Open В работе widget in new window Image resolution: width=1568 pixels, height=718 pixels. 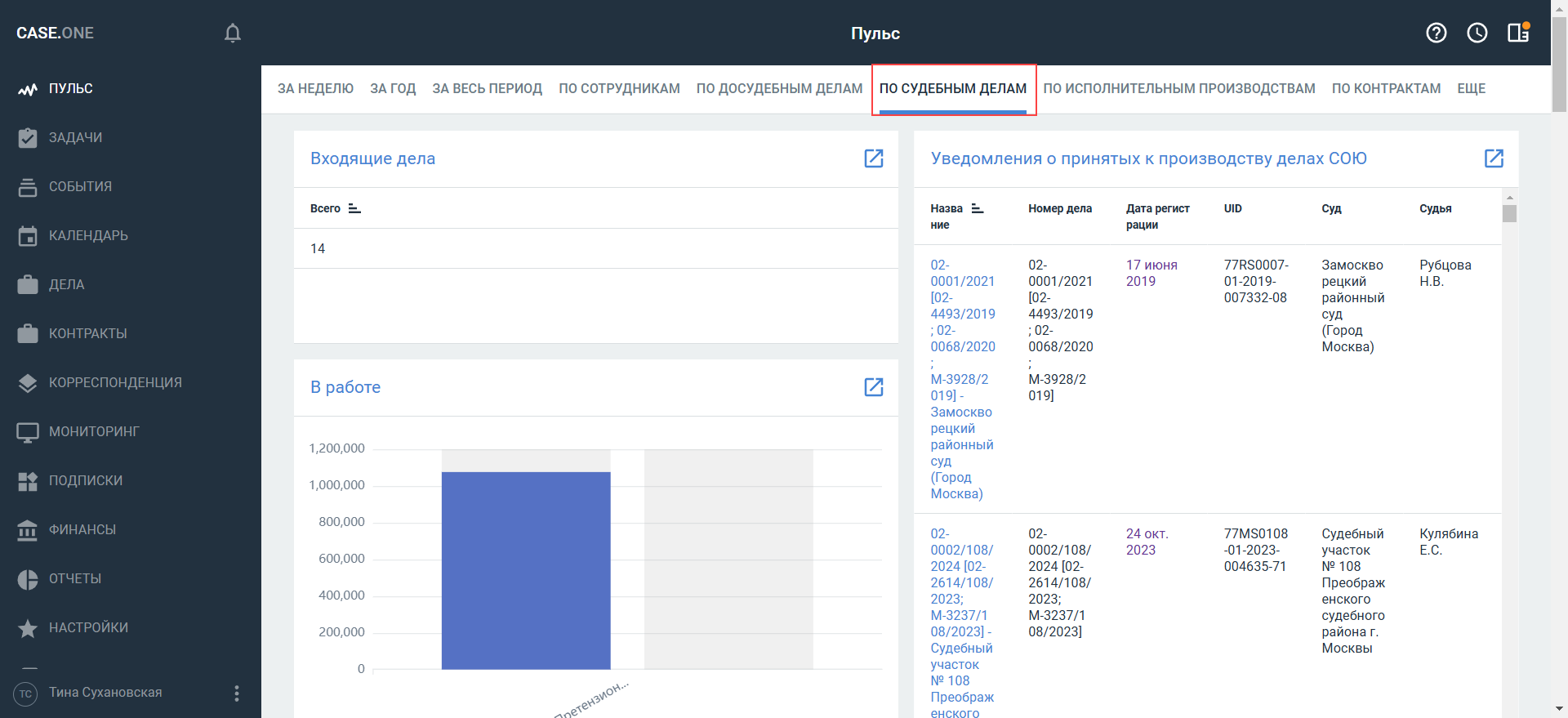click(x=874, y=387)
